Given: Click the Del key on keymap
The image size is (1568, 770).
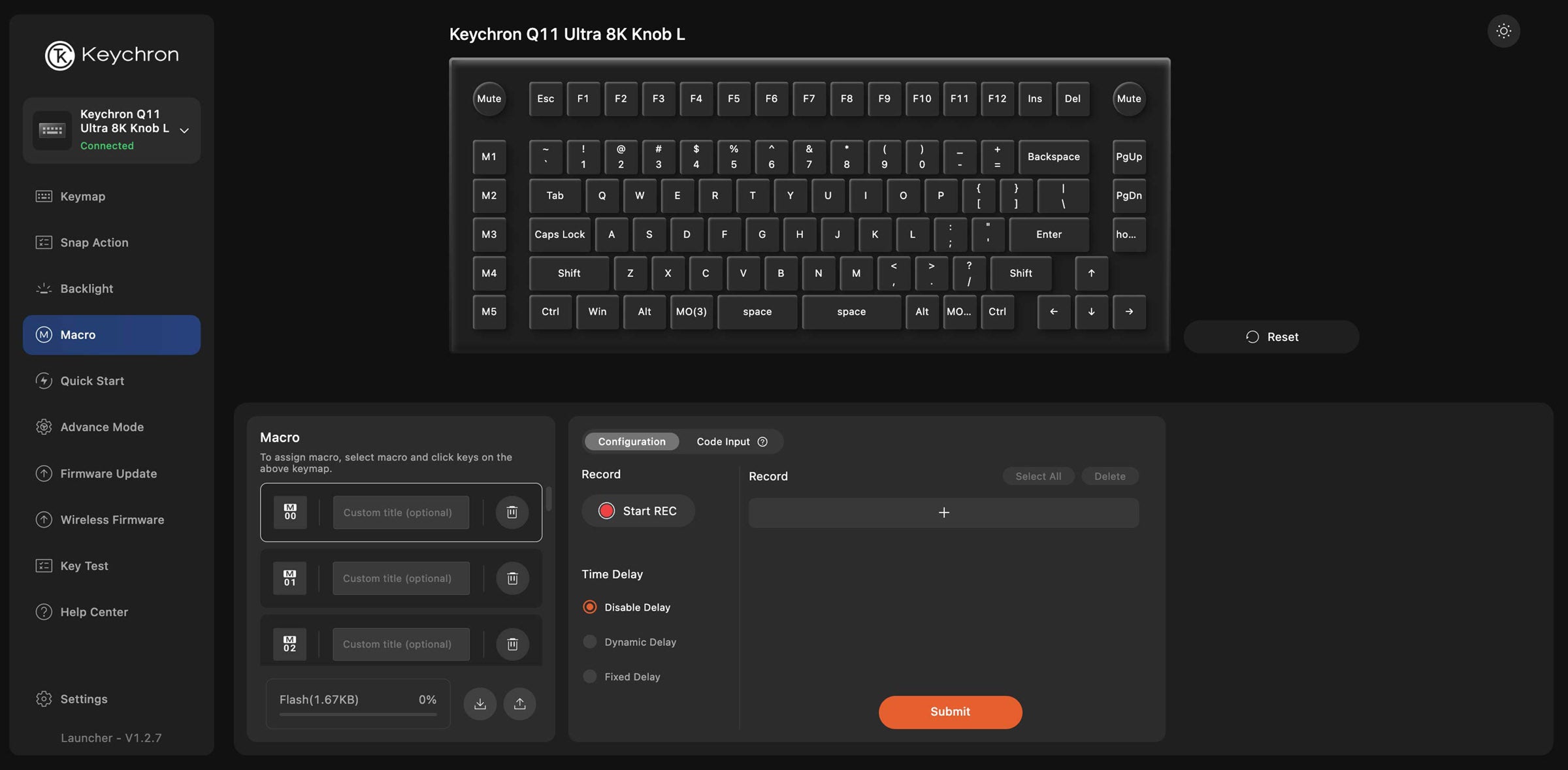Looking at the screenshot, I should [x=1073, y=99].
